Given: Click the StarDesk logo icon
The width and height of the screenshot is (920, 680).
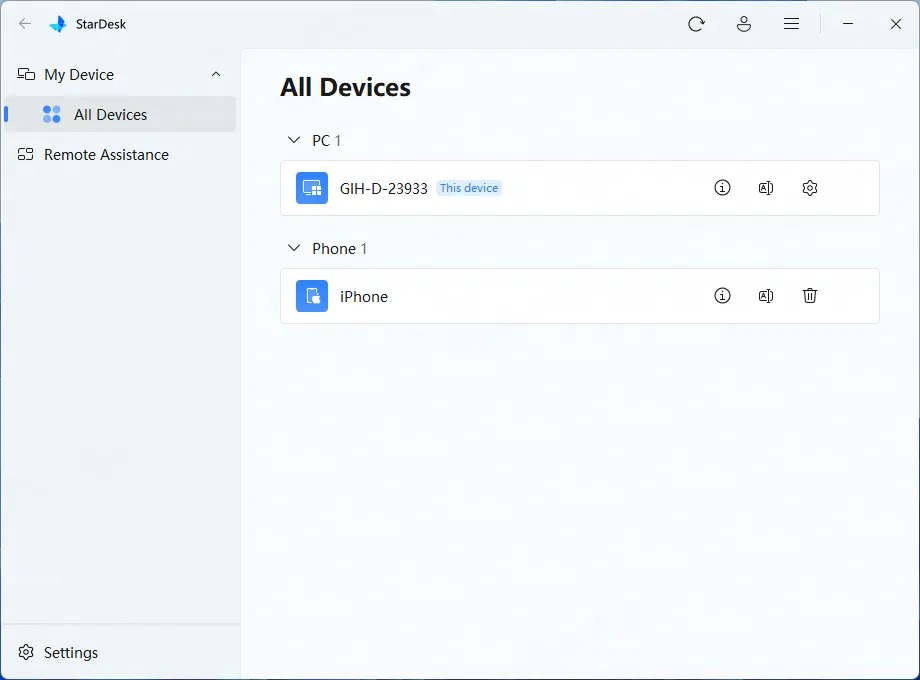Looking at the screenshot, I should (x=58, y=24).
